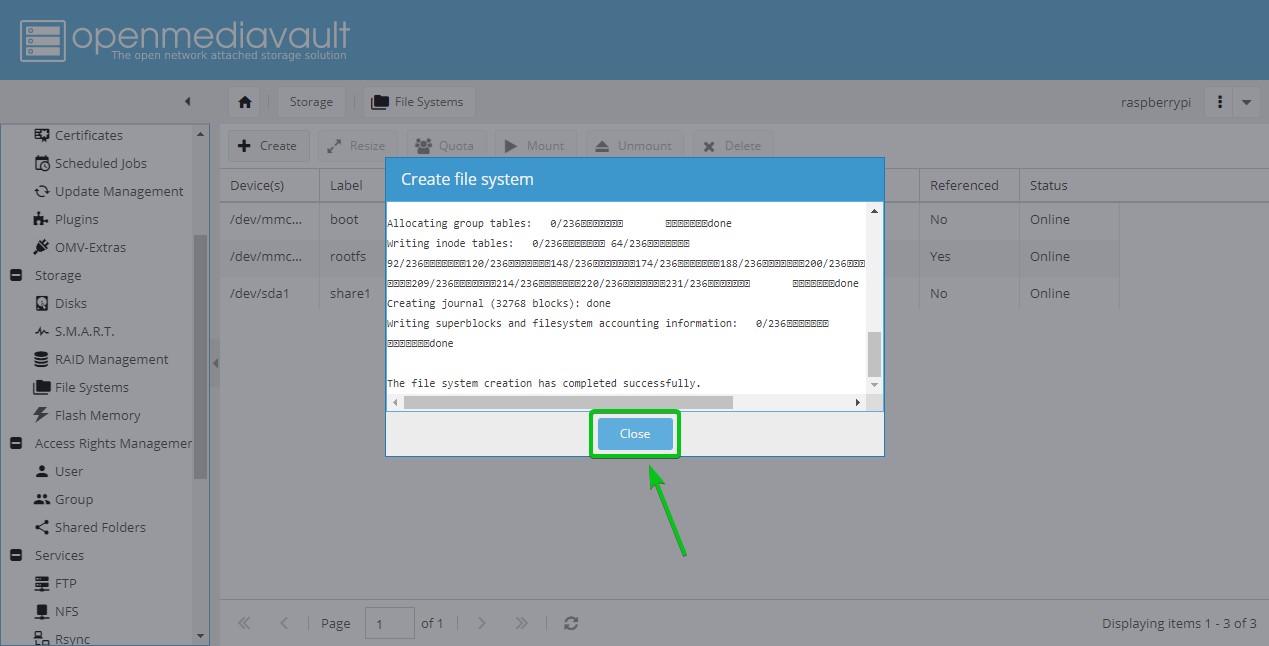The height and width of the screenshot is (646, 1269).
Task: Click the dialog output vertical scrollbar thumb
Action: coord(875,353)
